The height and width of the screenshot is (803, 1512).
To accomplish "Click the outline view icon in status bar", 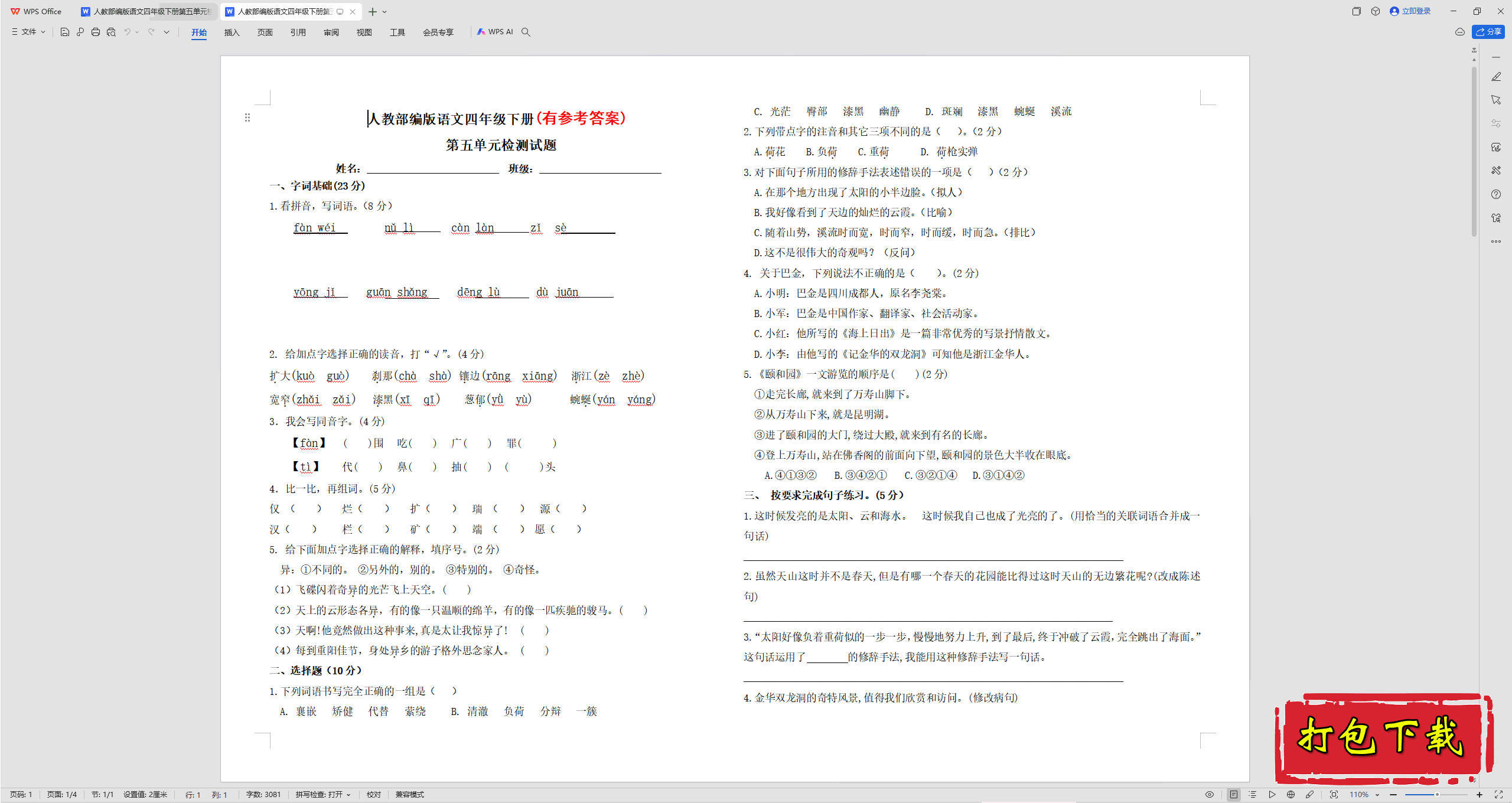I will pos(1252,795).
